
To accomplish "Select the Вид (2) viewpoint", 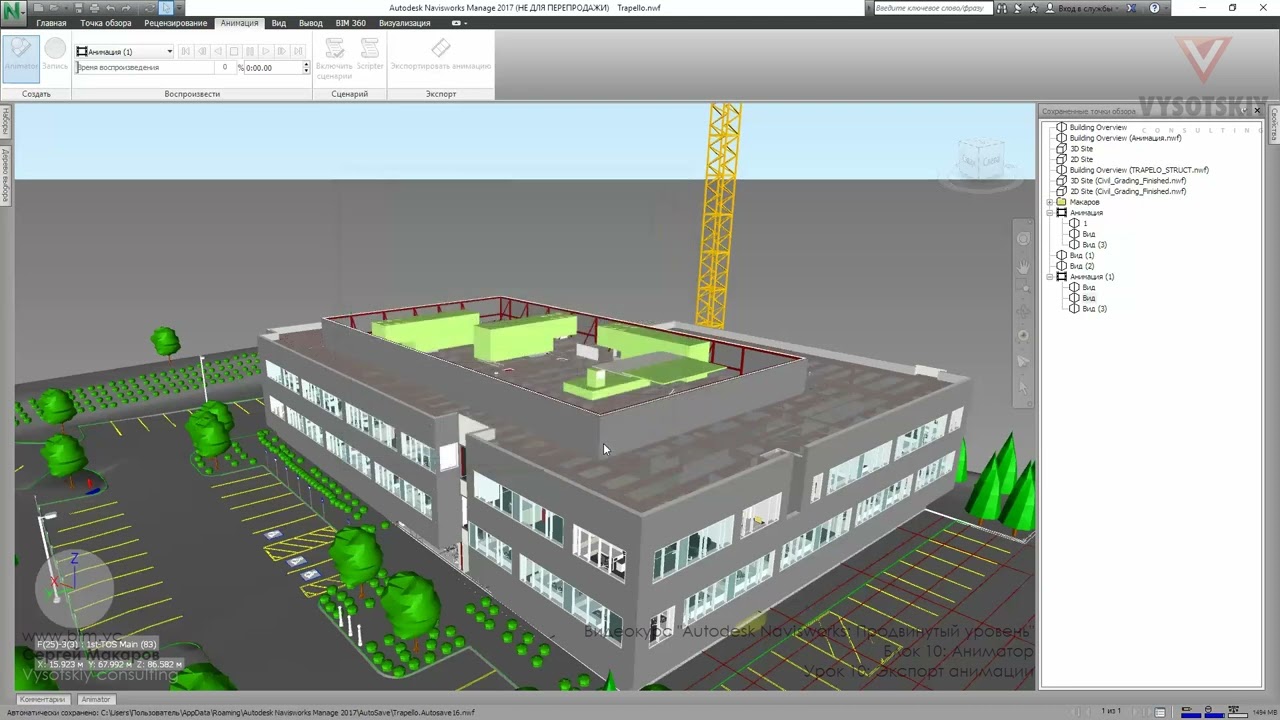I will click(1082, 266).
